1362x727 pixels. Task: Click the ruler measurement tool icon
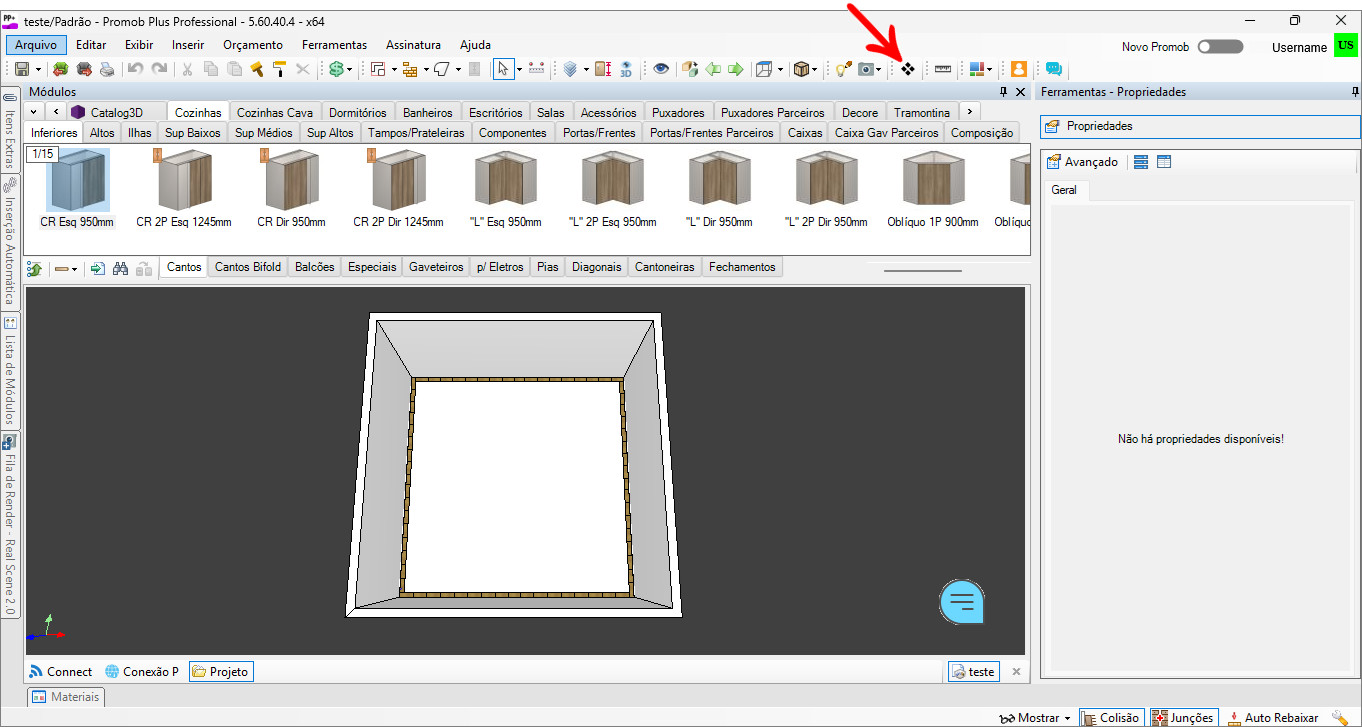coord(942,69)
